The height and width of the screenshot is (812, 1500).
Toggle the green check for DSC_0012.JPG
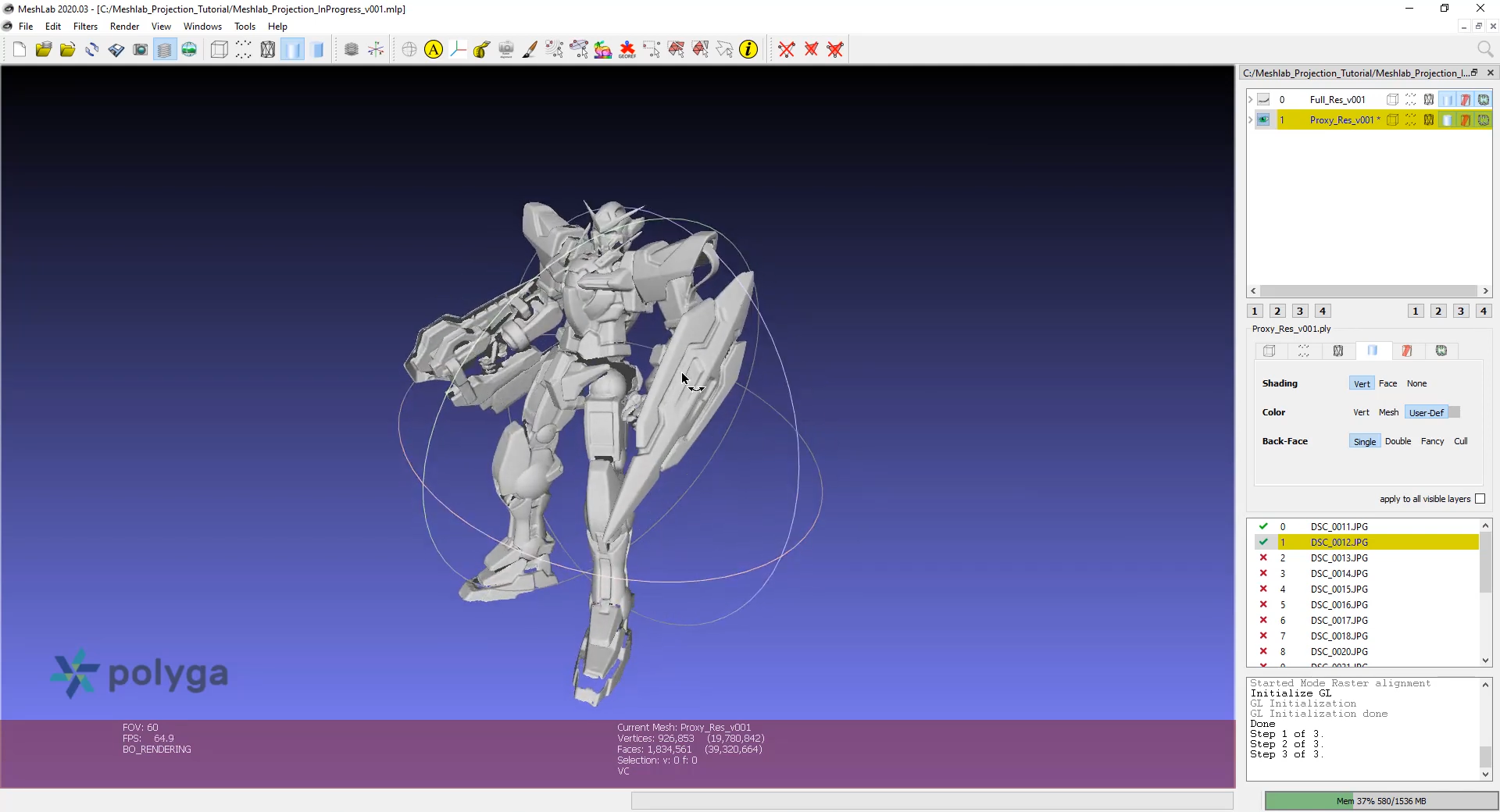1263,542
